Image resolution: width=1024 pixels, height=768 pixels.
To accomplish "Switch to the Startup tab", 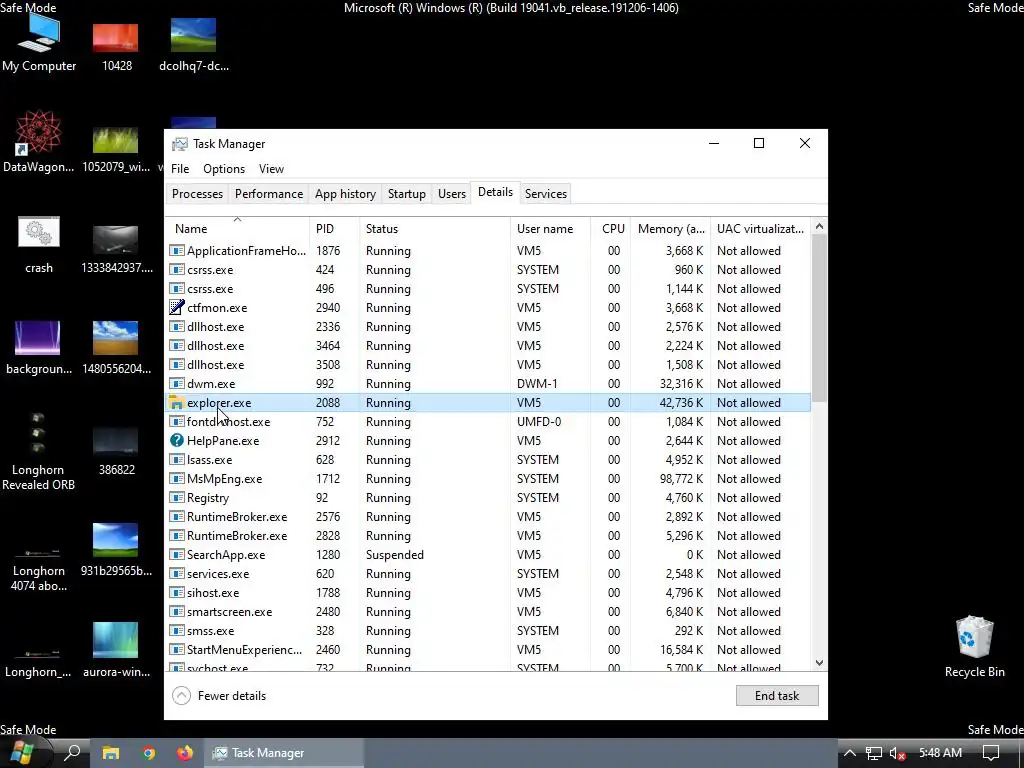I will click(x=407, y=193).
